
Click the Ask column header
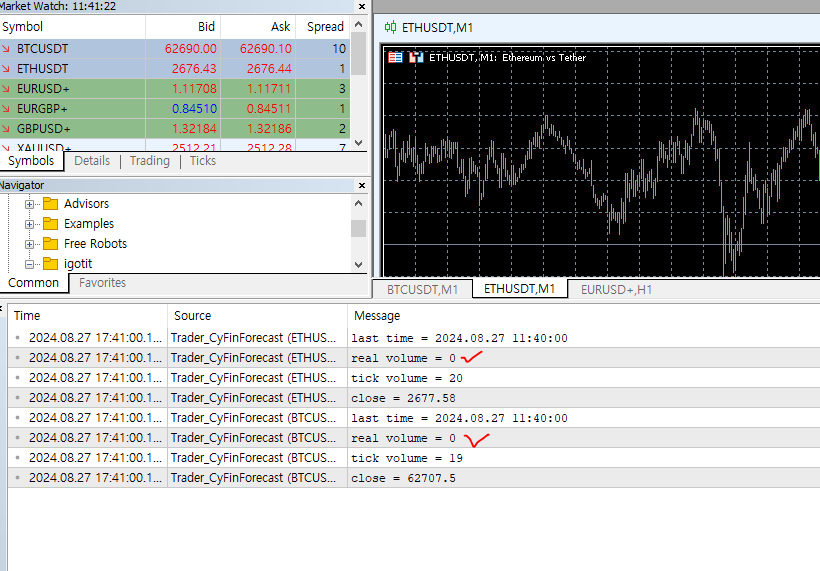point(258,27)
